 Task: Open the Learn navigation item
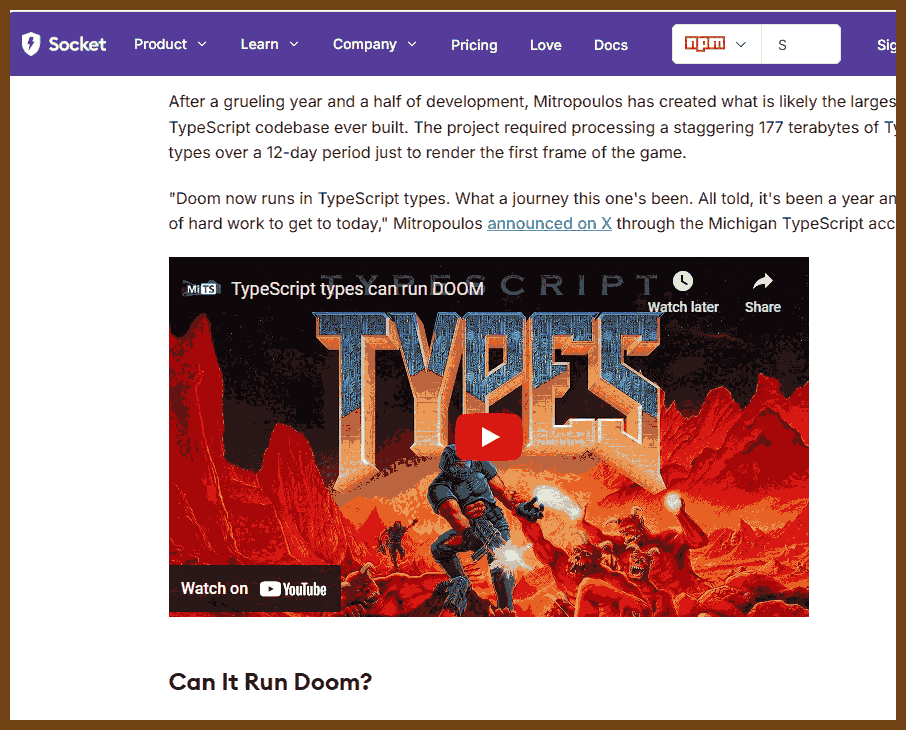pyautogui.click(x=259, y=45)
